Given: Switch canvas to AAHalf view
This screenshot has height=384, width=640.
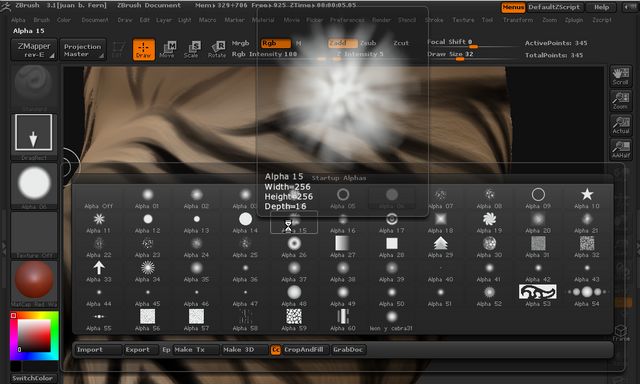Looking at the screenshot, I should (x=620, y=149).
